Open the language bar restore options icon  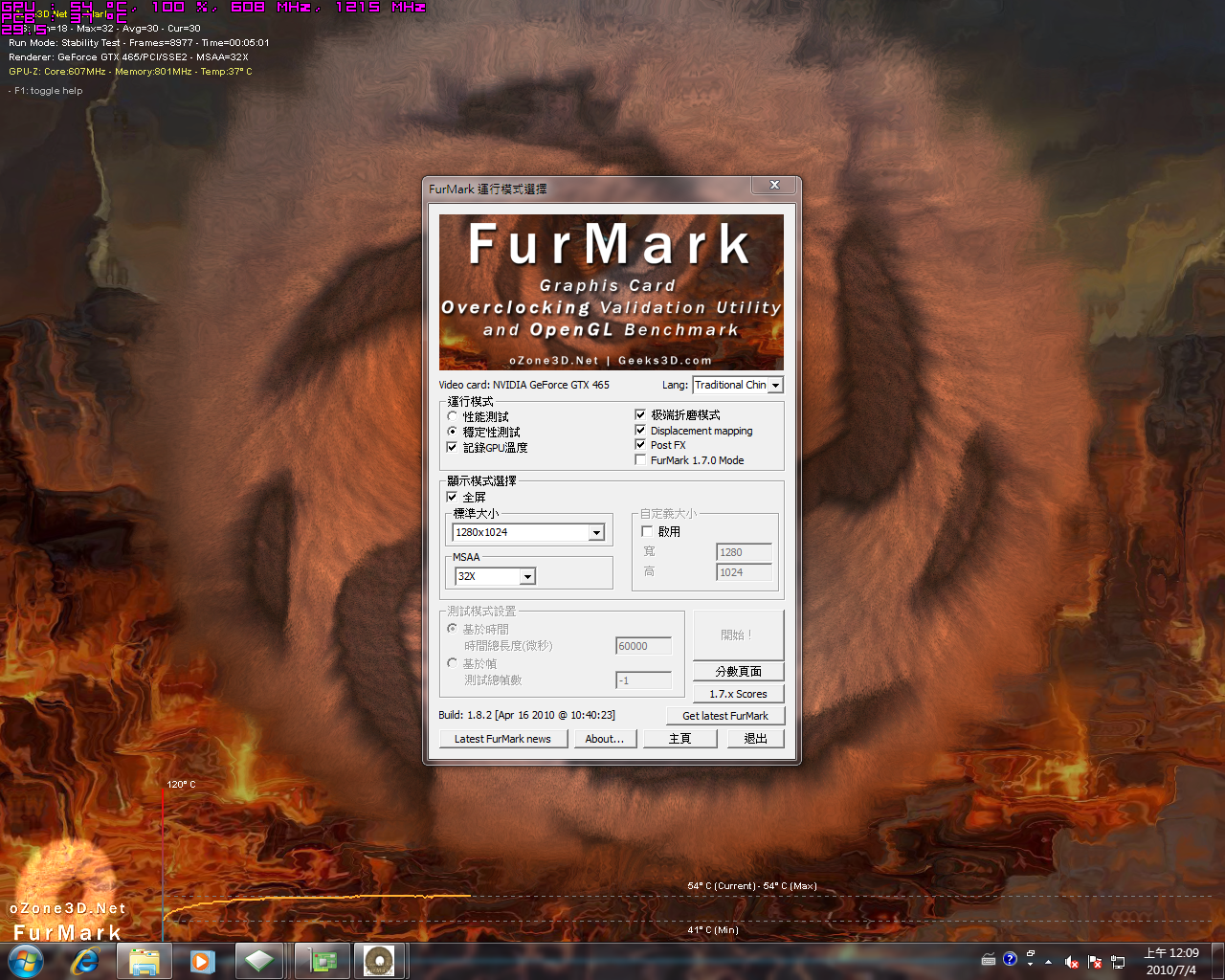coord(1031,955)
